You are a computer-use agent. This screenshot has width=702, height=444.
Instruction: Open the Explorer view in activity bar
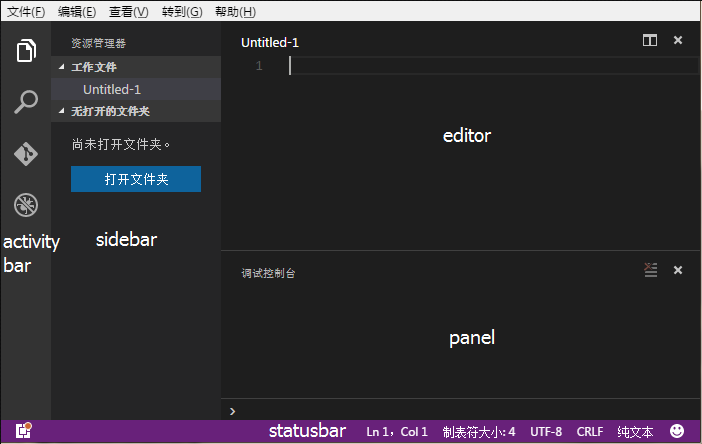[x=26, y=50]
